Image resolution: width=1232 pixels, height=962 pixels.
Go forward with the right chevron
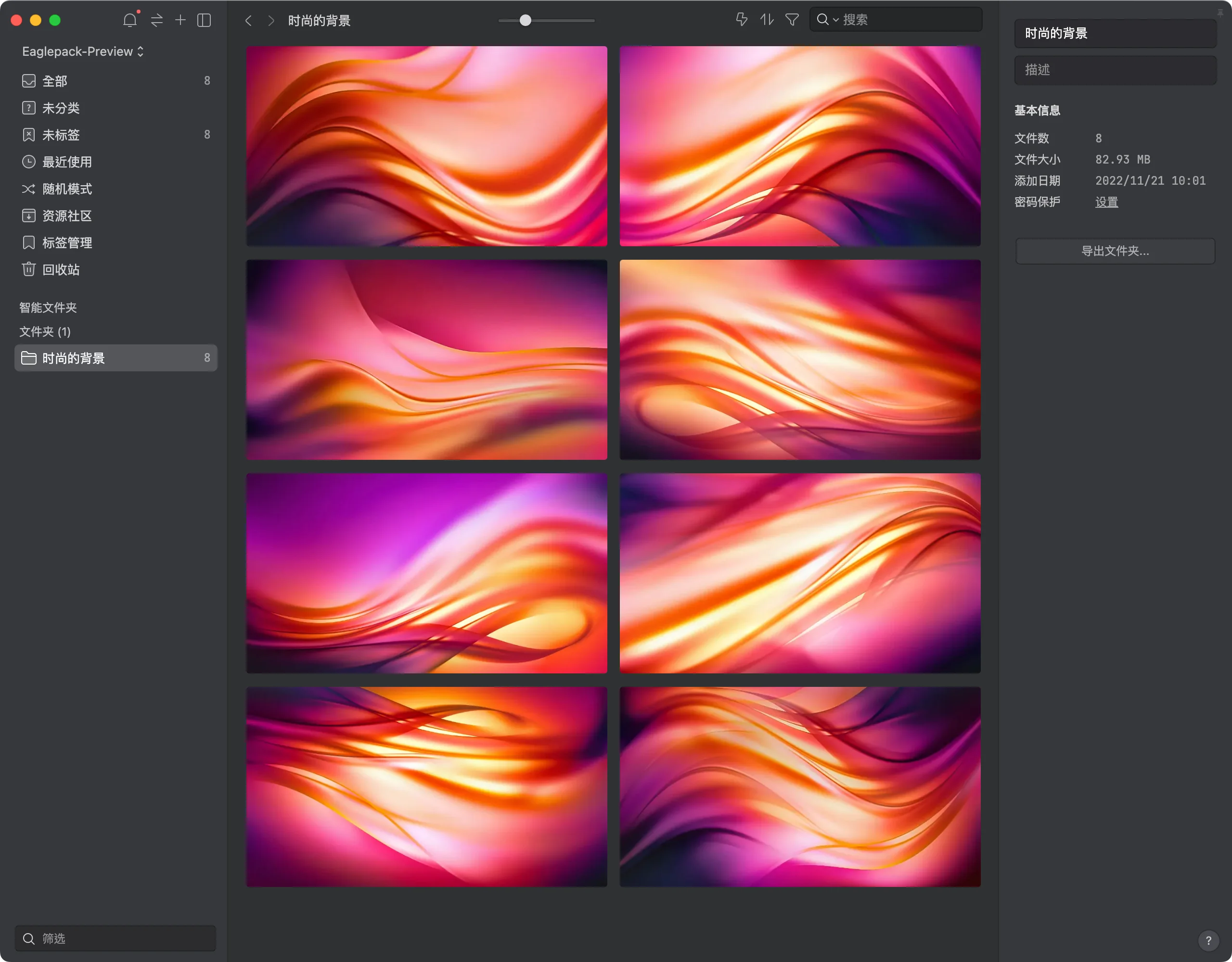point(271,21)
